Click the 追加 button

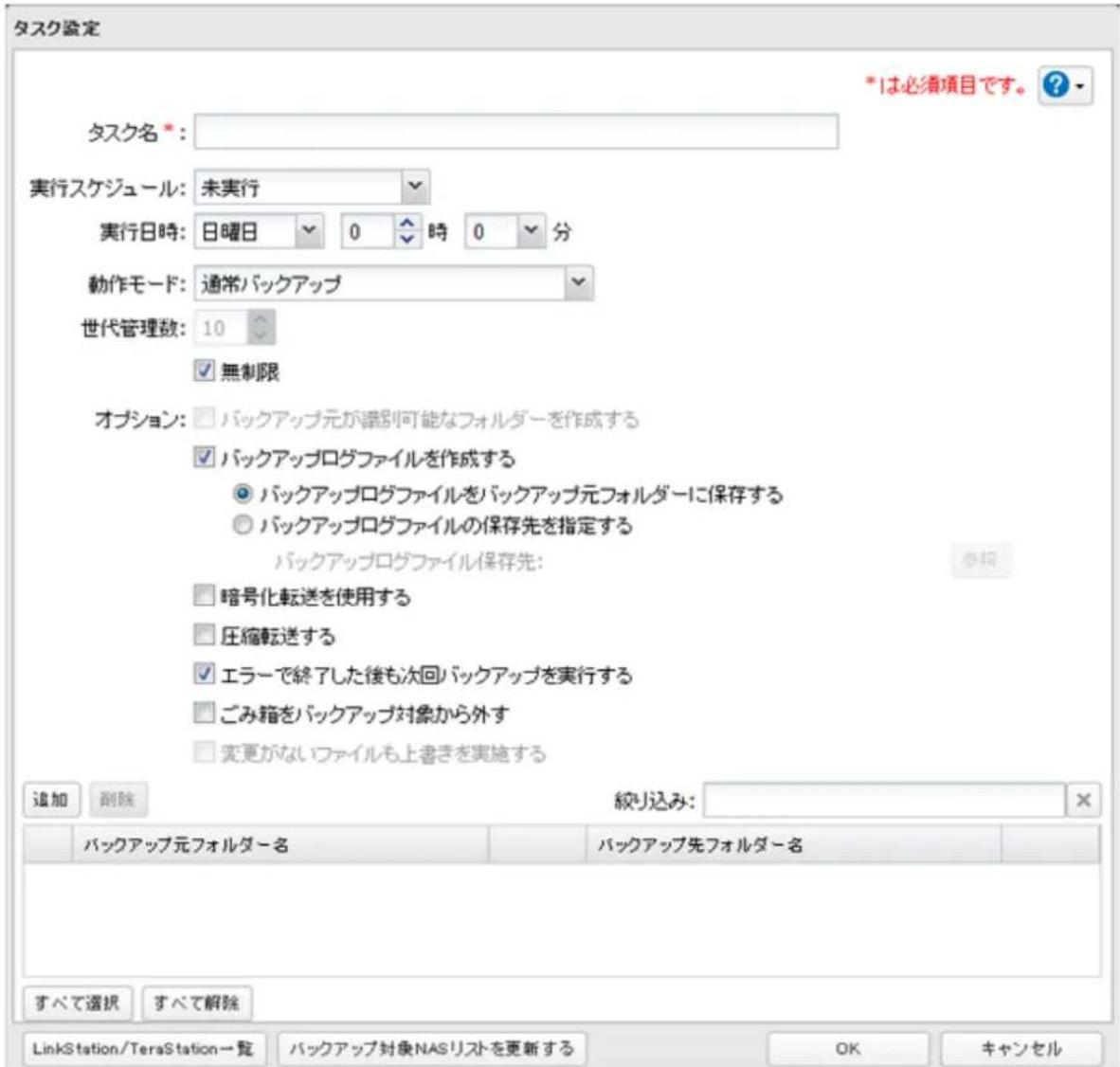coord(51,800)
